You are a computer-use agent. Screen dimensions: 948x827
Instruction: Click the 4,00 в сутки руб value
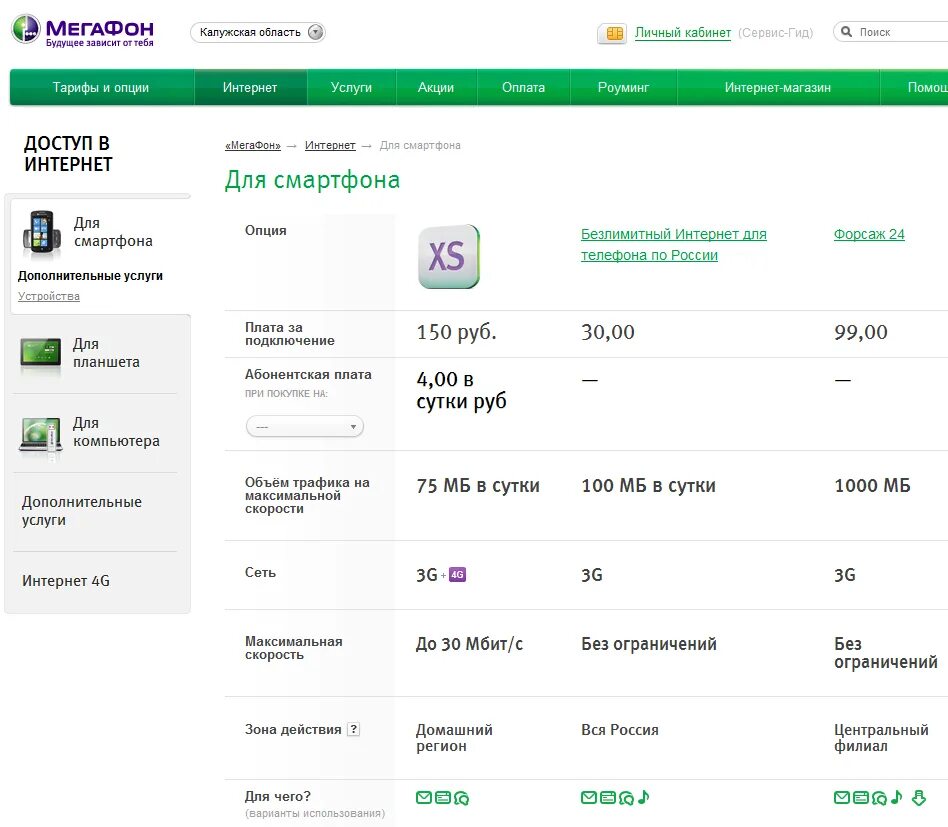(x=461, y=390)
